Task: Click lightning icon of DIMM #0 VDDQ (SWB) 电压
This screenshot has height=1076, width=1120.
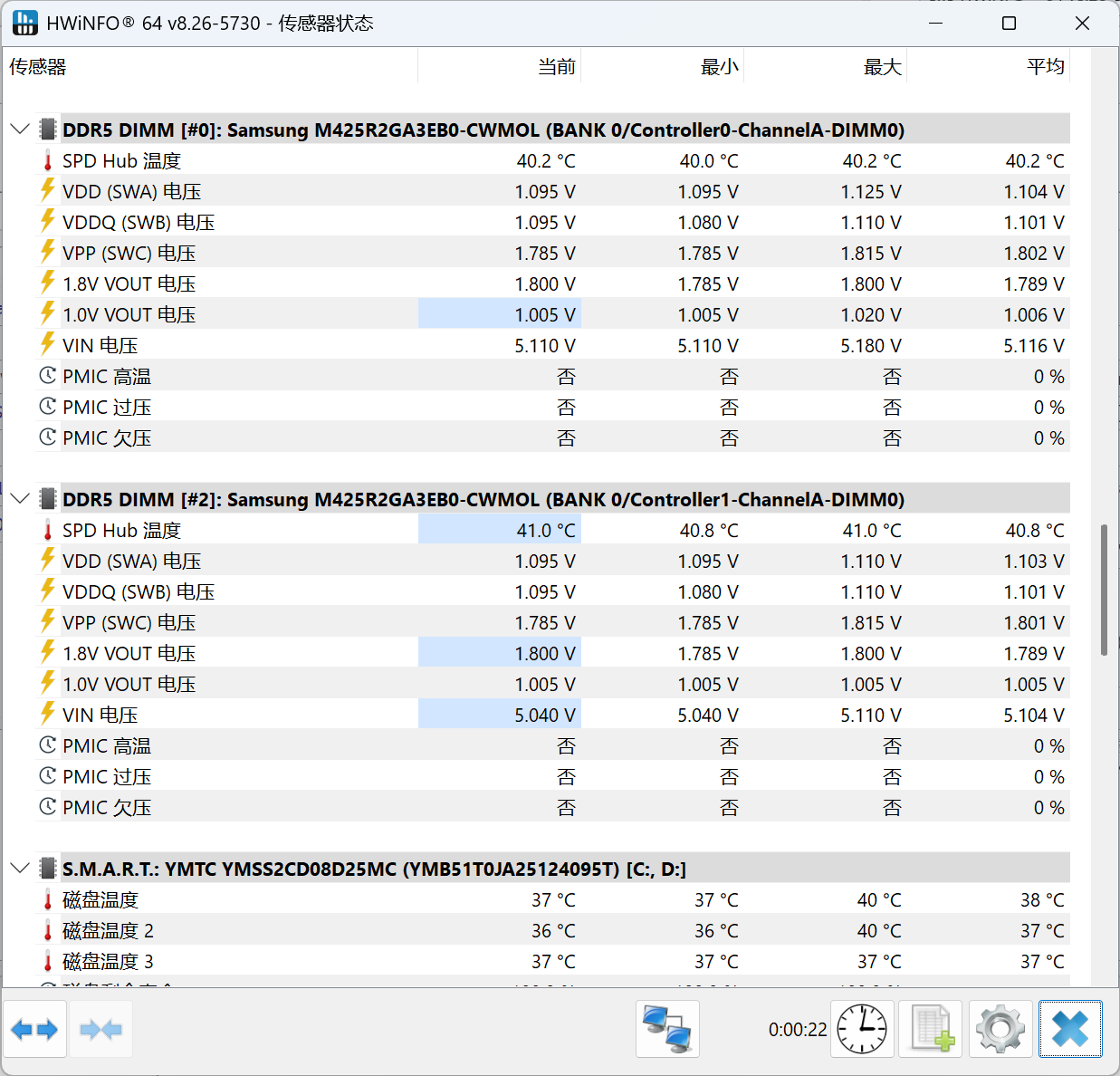Action: point(48,222)
